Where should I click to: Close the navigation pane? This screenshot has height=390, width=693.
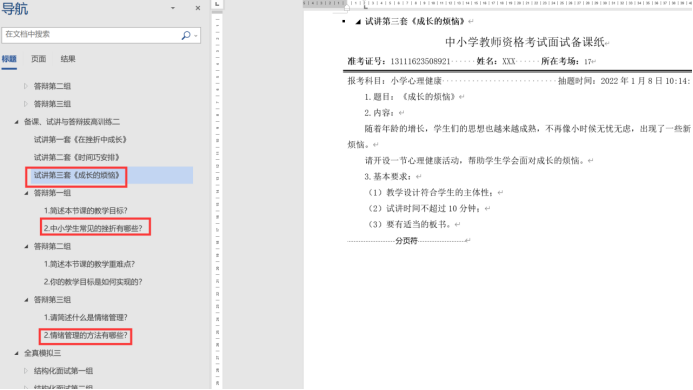[x=198, y=8]
